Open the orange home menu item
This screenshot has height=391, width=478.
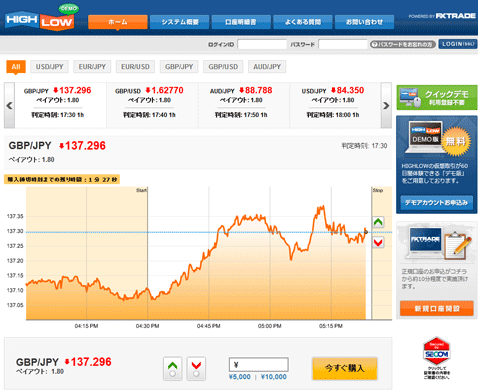[x=118, y=22]
